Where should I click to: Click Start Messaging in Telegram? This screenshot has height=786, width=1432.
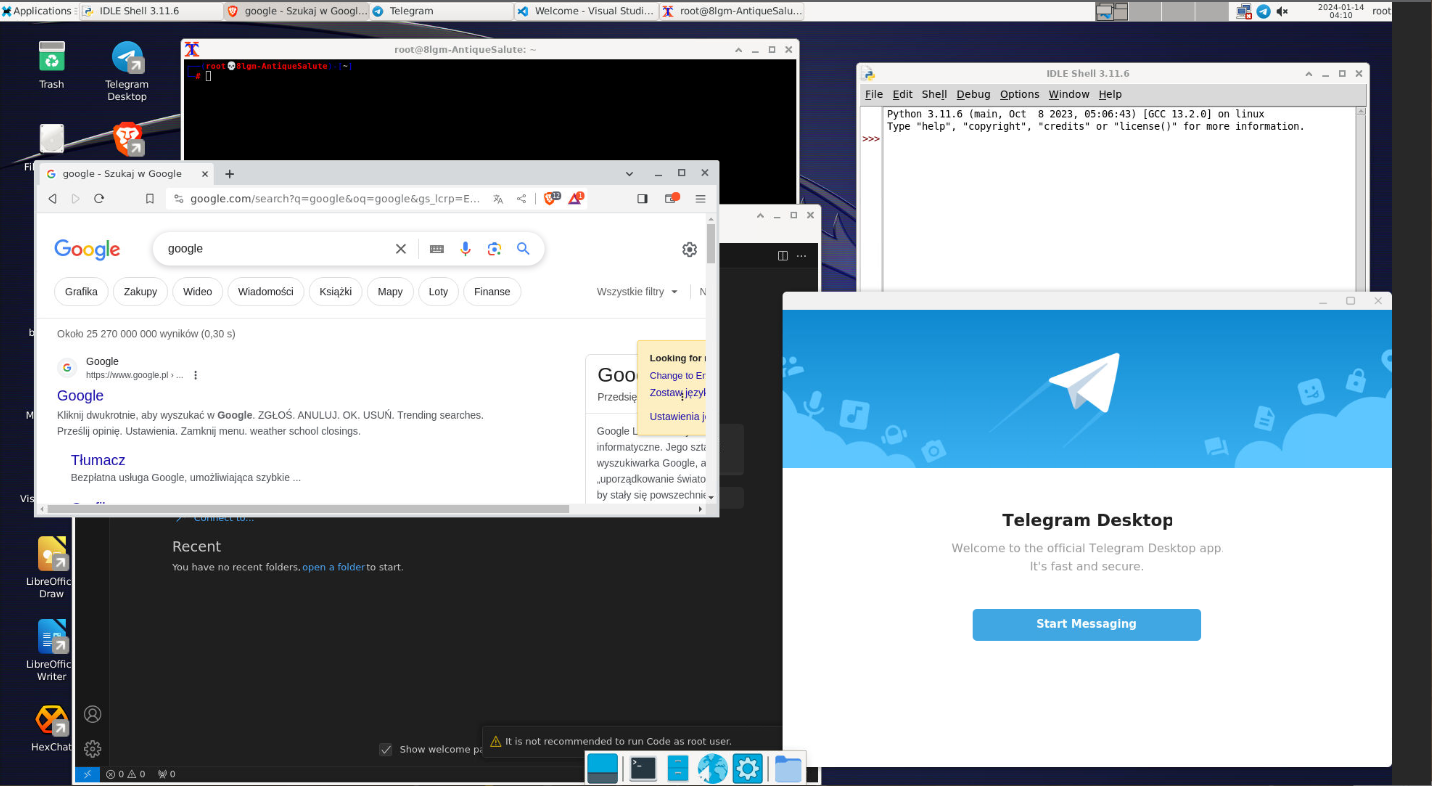(1086, 624)
